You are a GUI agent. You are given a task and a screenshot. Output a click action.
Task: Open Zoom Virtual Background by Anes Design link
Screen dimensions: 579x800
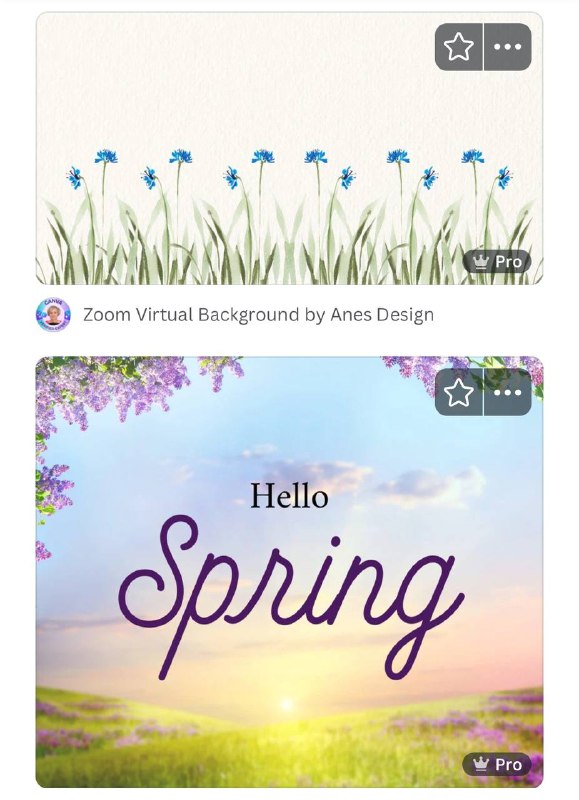(x=258, y=315)
